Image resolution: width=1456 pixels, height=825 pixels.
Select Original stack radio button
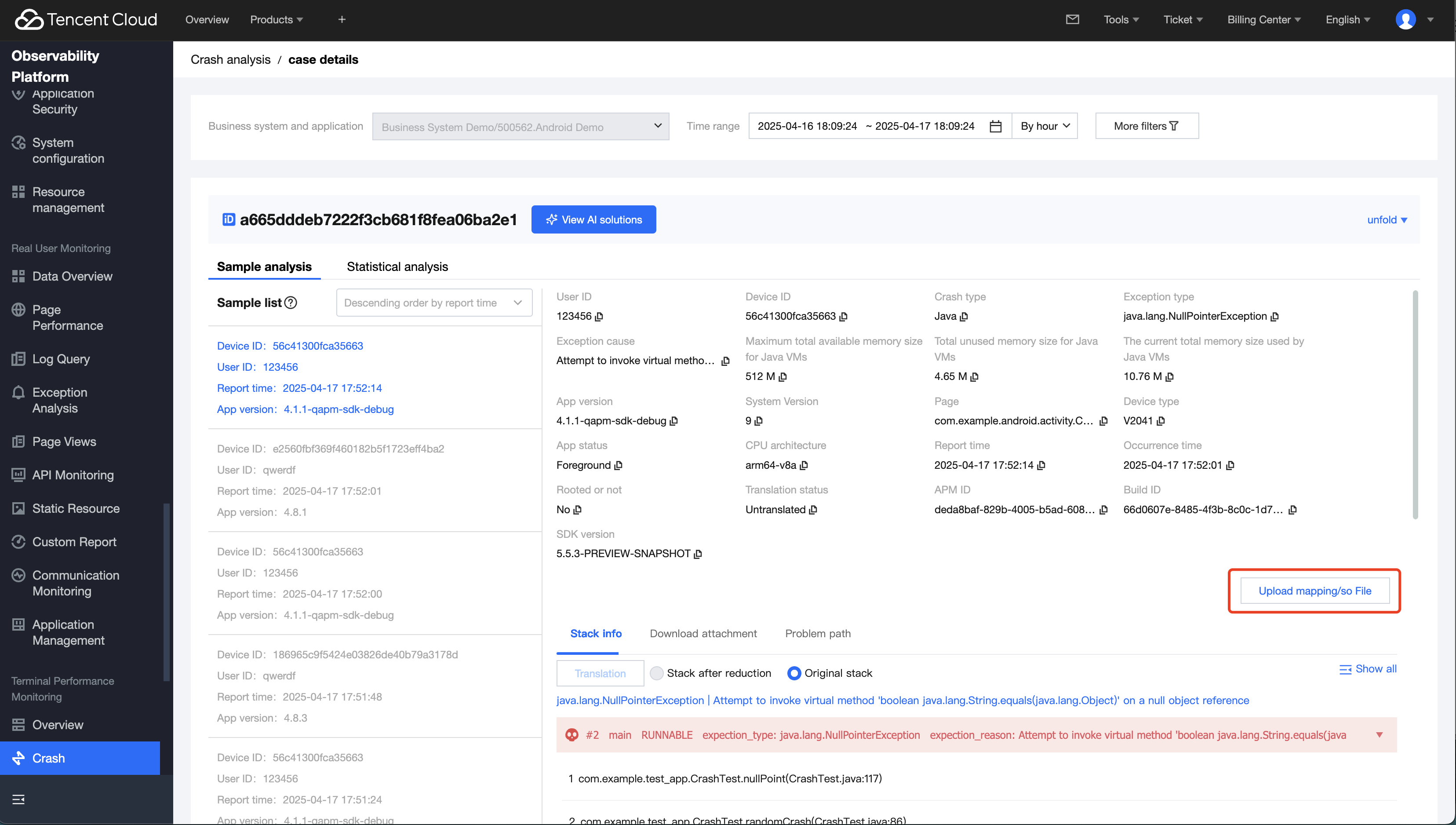pos(794,673)
